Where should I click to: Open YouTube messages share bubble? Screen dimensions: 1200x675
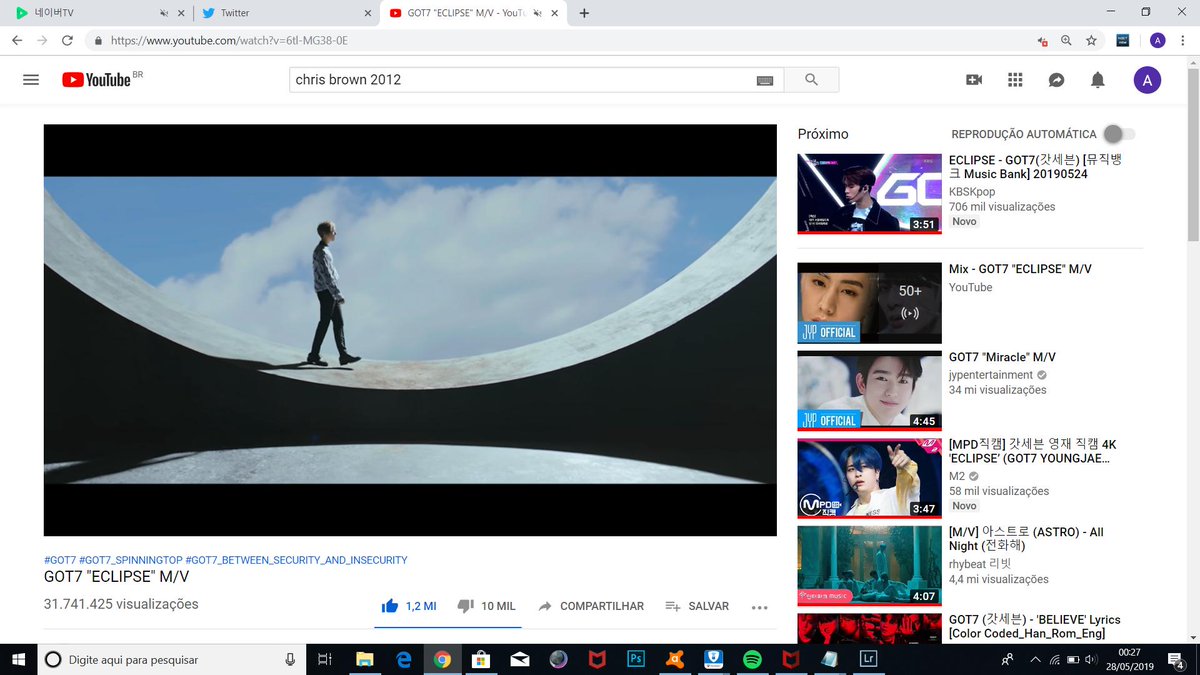coord(1056,80)
